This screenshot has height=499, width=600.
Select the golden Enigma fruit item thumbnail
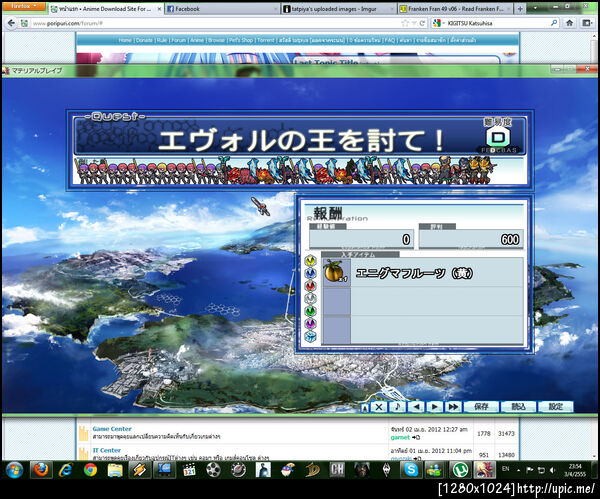pyautogui.click(x=336, y=271)
